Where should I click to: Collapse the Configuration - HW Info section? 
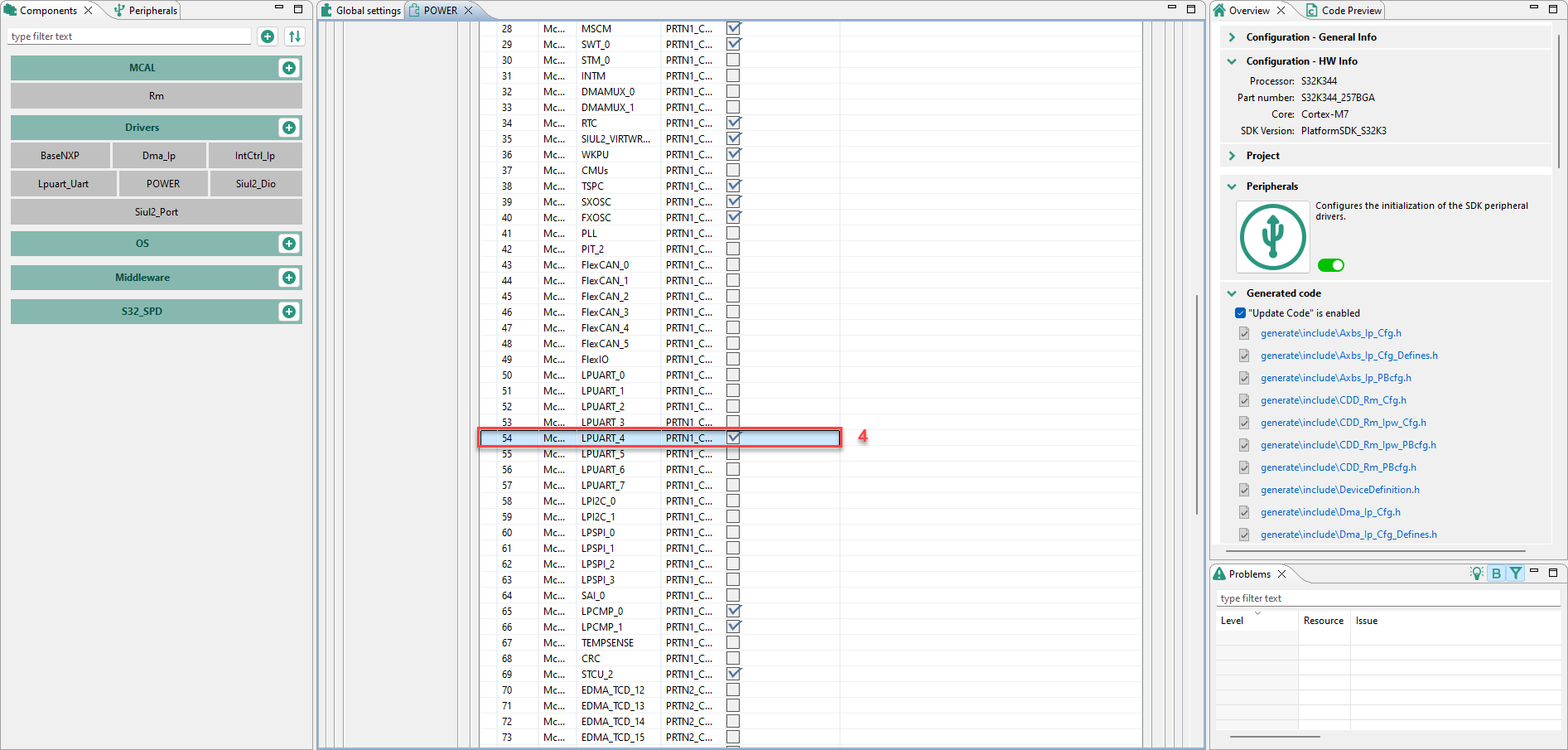tap(1232, 61)
